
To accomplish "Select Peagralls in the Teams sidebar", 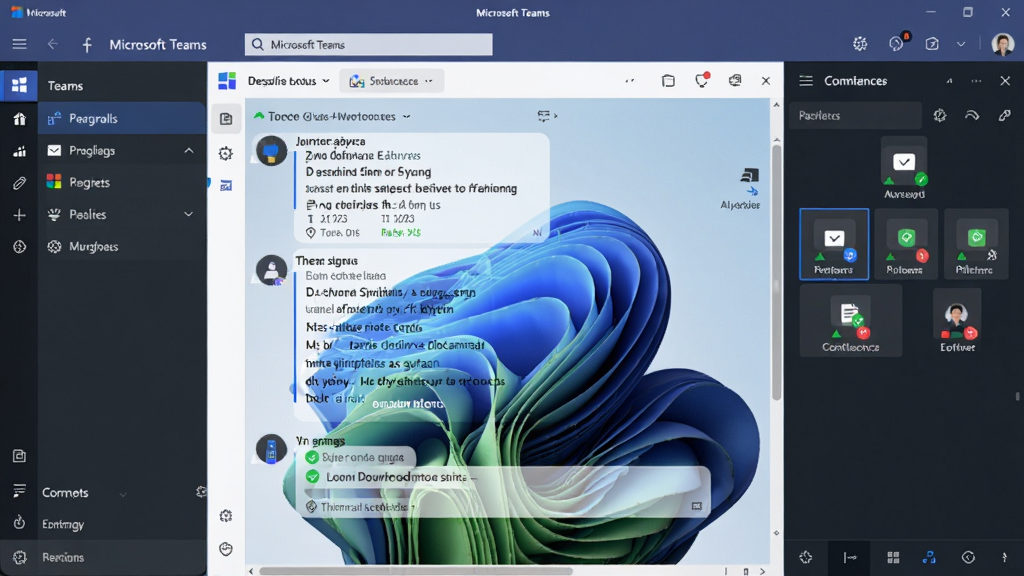I will (122, 118).
